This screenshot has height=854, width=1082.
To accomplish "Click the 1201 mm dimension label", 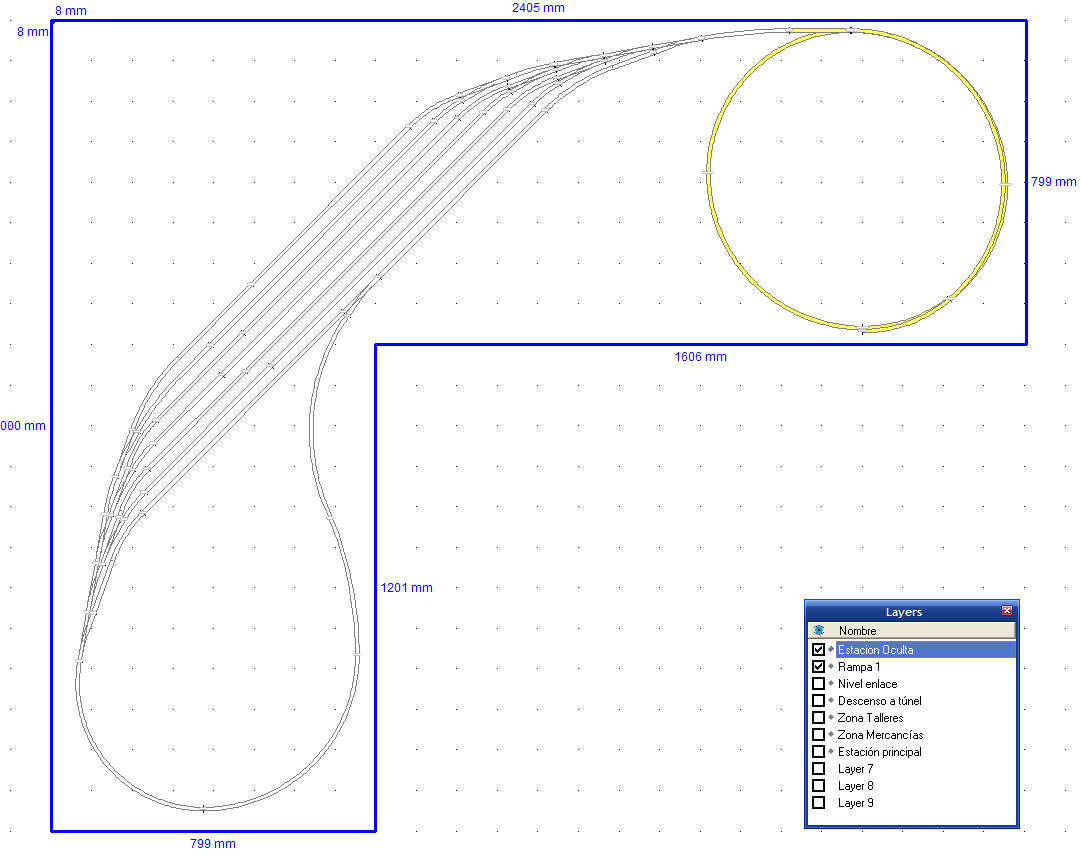I will [406, 588].
